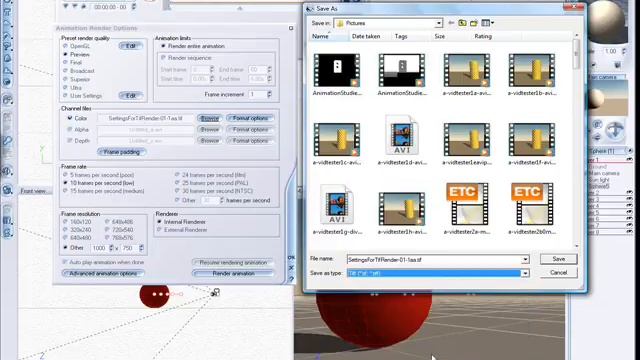The height and width of the screenshot is (360, 640).
Task: Select the a-vidtester2a ETC file icon
Action: click(467, 204)
